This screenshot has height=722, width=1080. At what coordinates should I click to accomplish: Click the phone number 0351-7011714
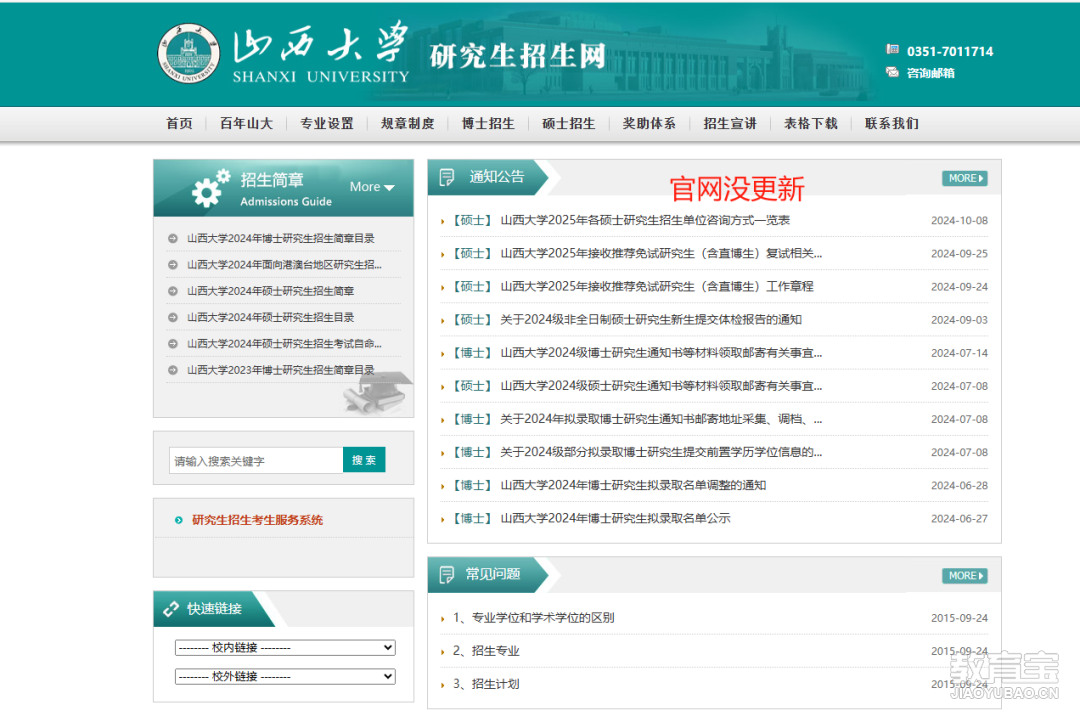tap(950, 51)
